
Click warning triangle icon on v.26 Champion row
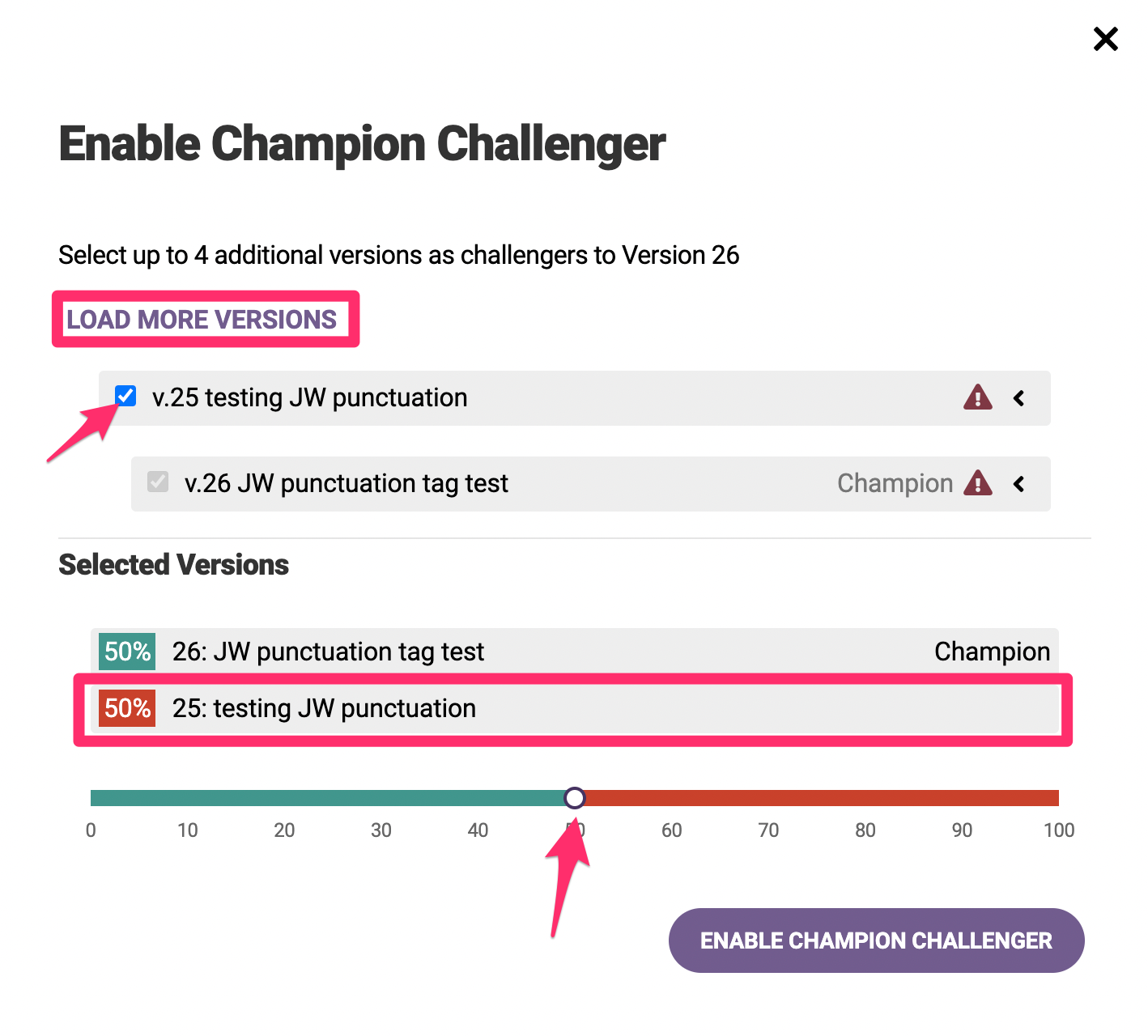pyautogui.click(x=977, y=483)
